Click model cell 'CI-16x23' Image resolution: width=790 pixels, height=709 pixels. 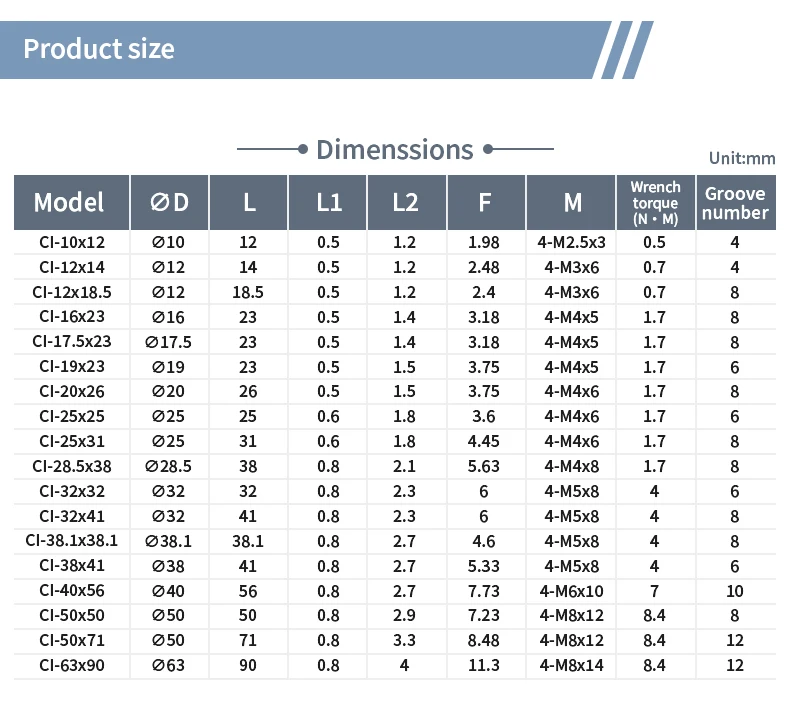(x=72, y=316)
